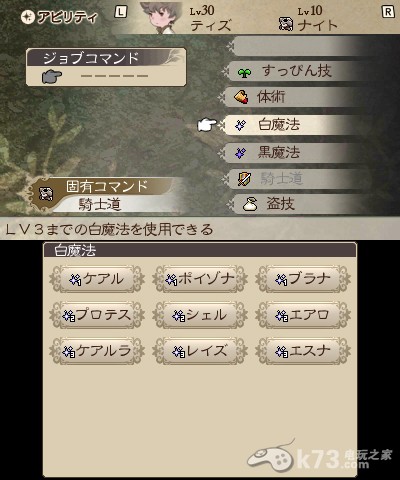Click the プロテス spell button

97,315
